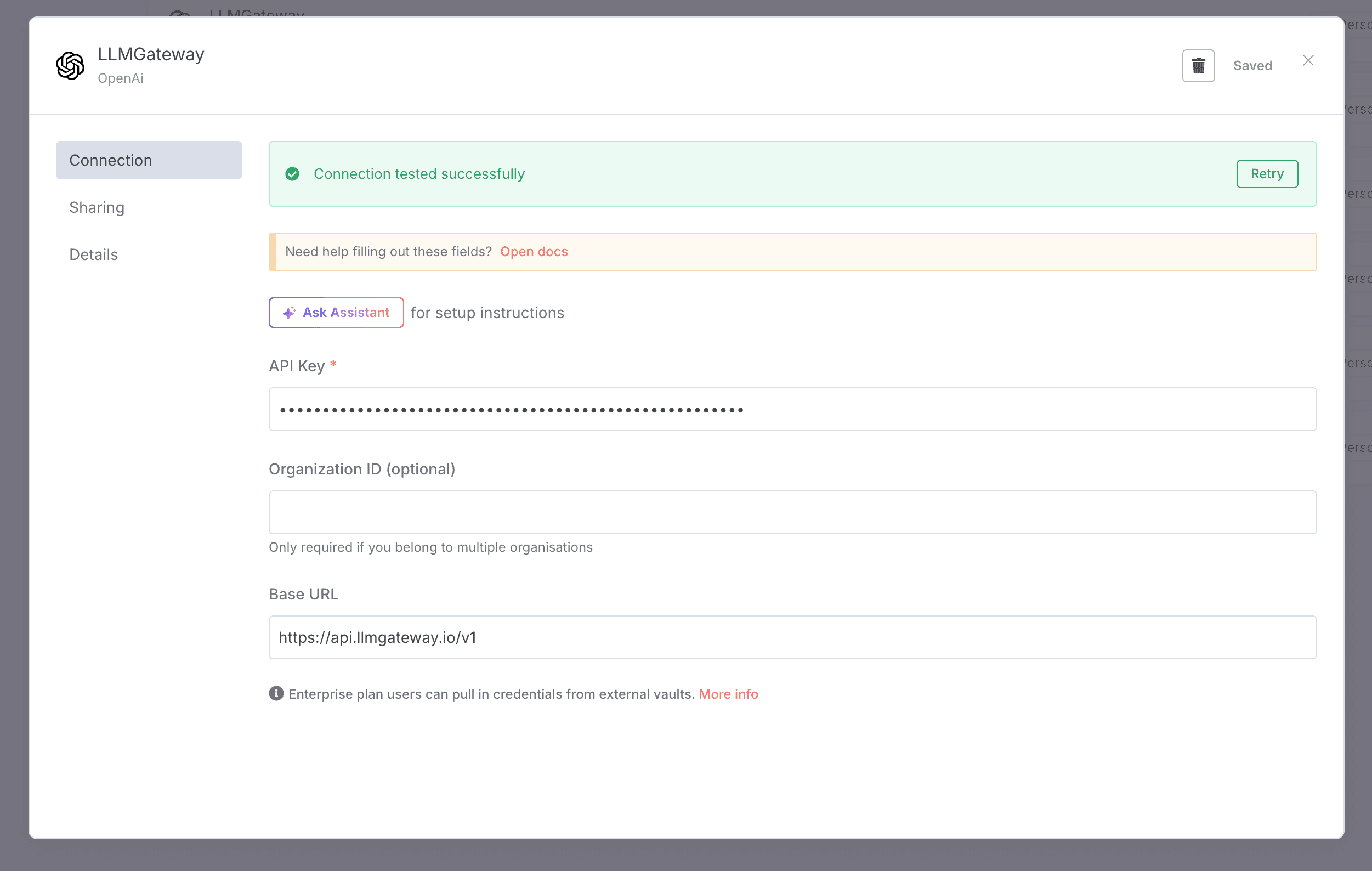Screen dimensions: 1372x871
Task: Click the info icon beside Enterprise note
Action: click(x=276, y=693)
